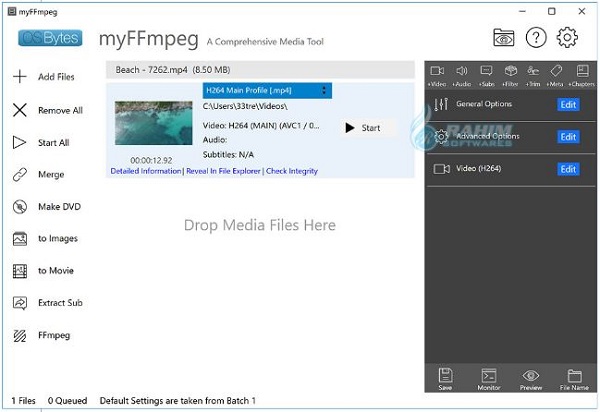This screenshot has height=412, width=600.
Task: Click the 00:00:12.92 duration text
Action: [151, 160]
